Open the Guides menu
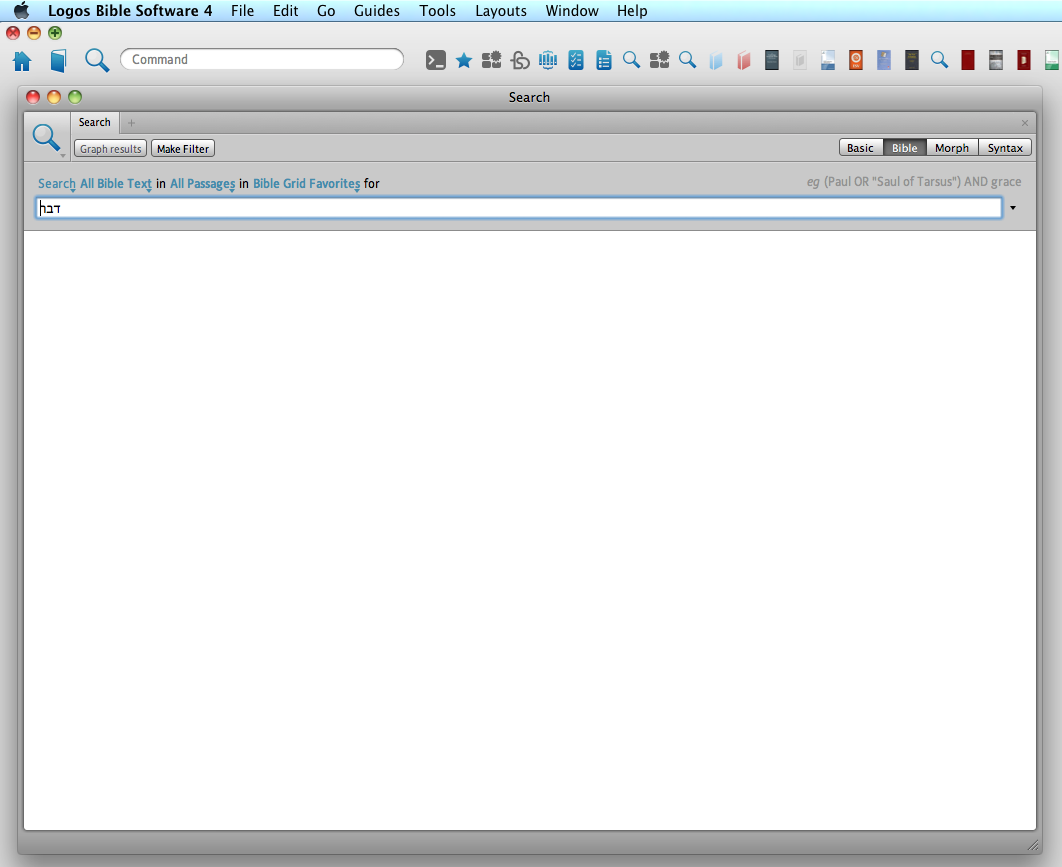Image resolution: width=1062 pixels, height=867 pixels. click(377, 11)
